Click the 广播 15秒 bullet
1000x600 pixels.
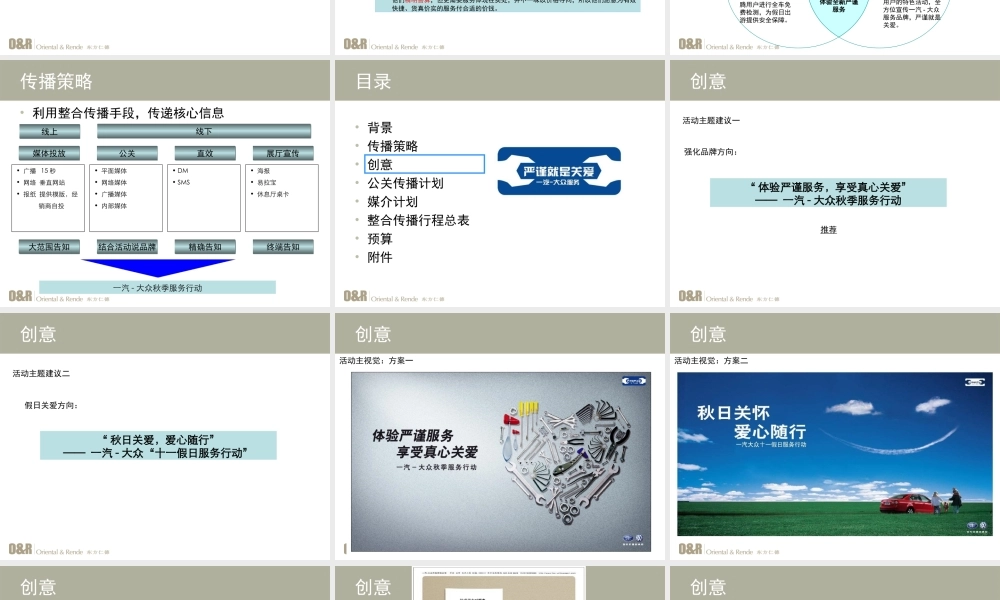[38, 171]
